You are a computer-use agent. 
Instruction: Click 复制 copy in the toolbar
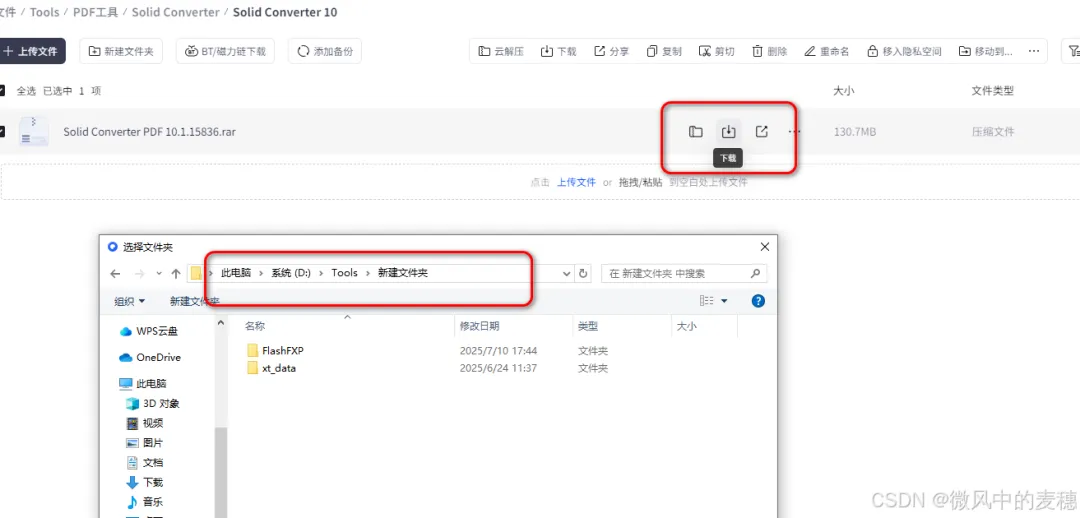(664, 51)
